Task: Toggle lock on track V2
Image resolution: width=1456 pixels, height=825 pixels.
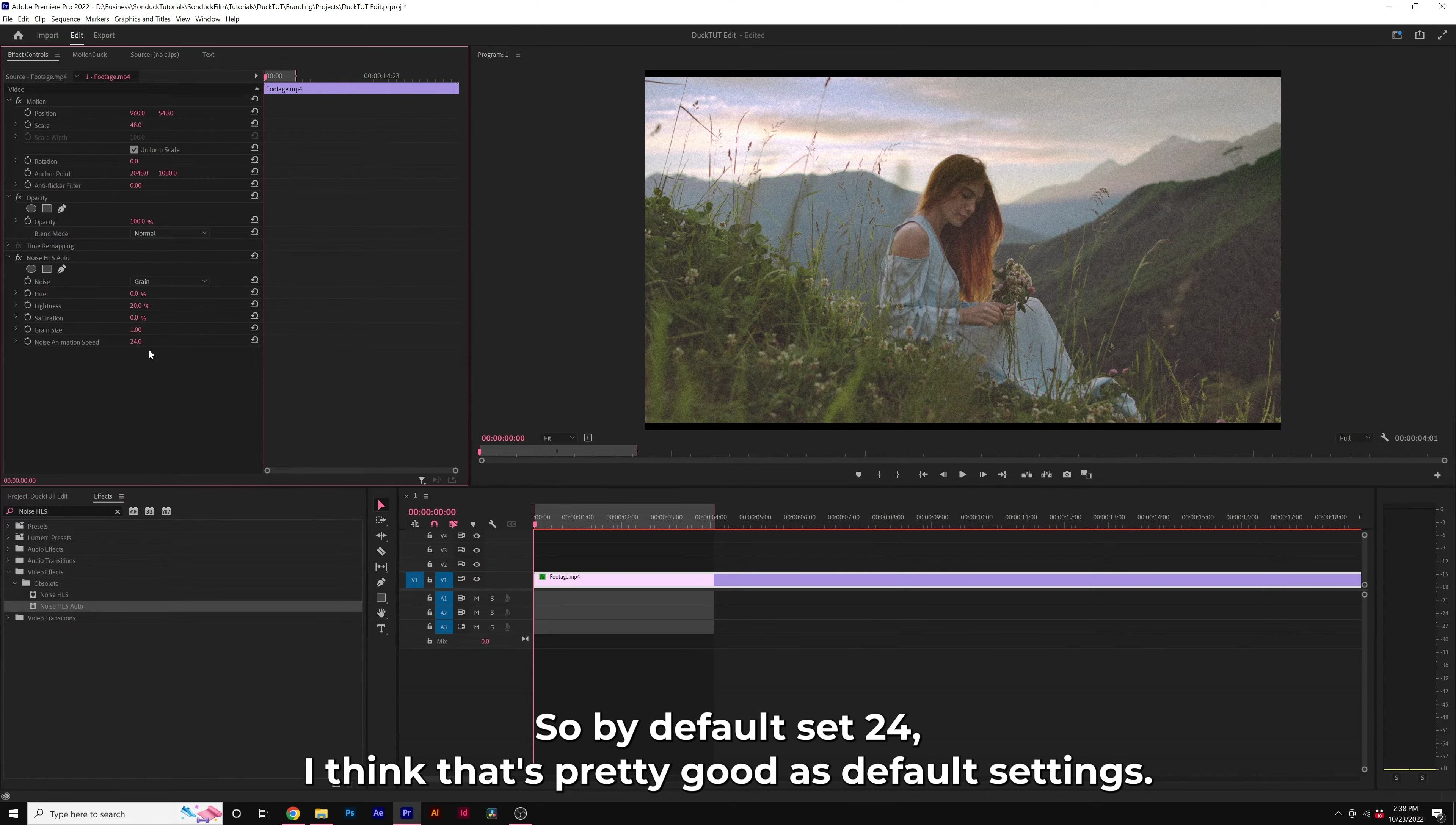Action: pyautogui.click(x=430, y=565)
